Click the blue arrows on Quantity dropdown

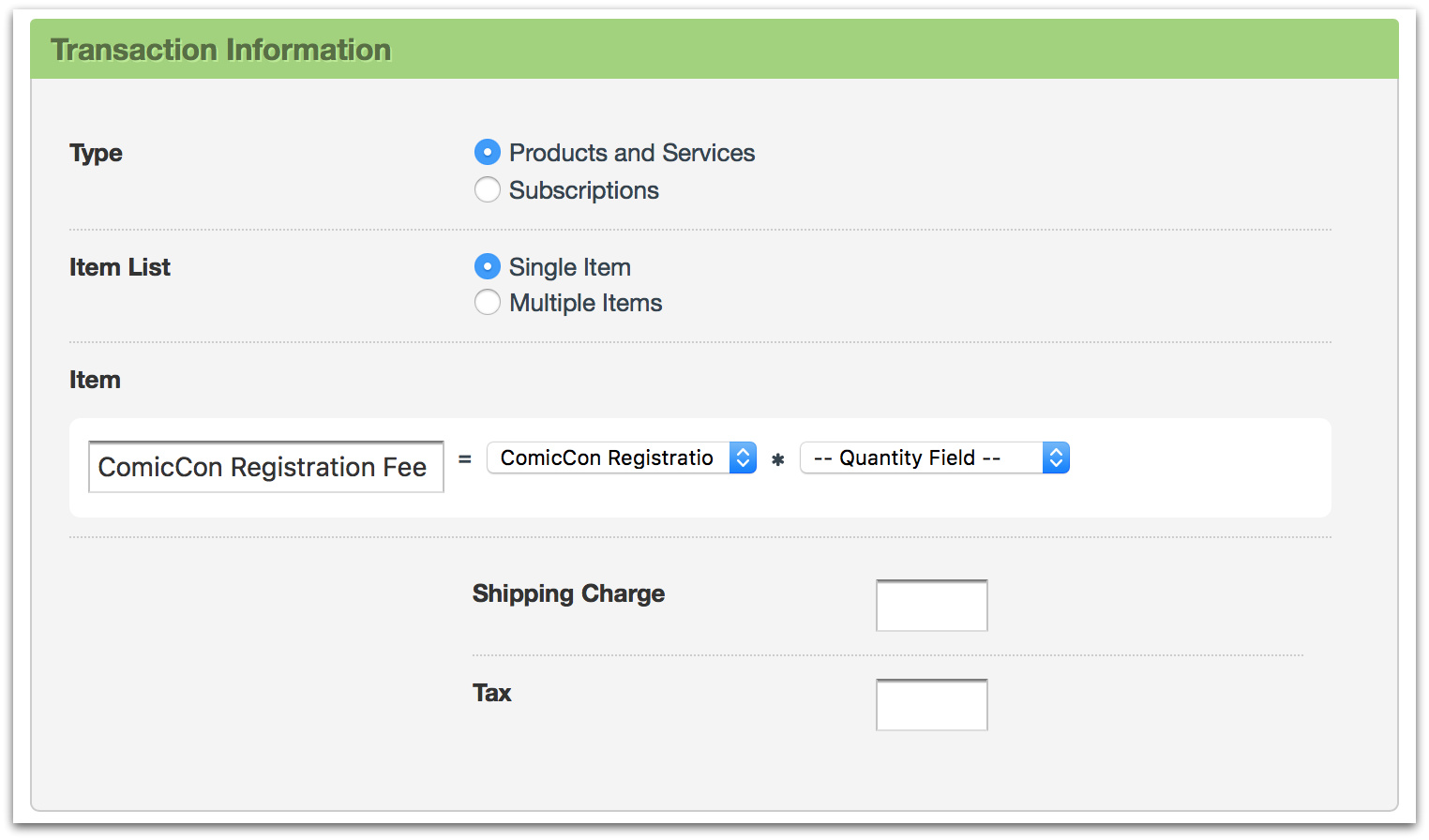point(1056,458)
